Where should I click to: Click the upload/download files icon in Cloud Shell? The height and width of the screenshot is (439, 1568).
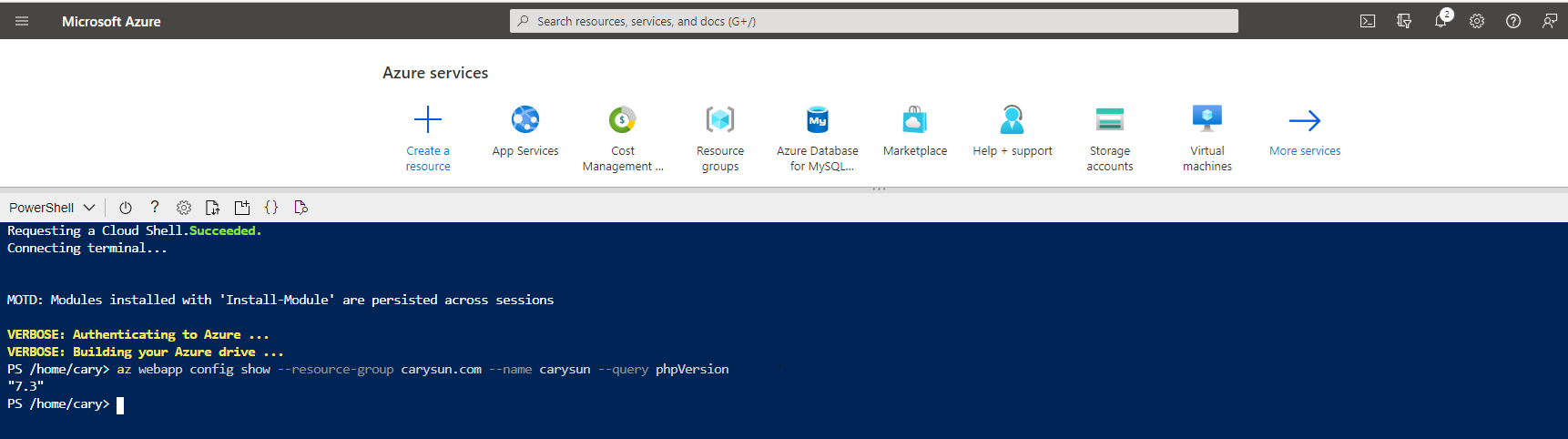pos(213,208)
